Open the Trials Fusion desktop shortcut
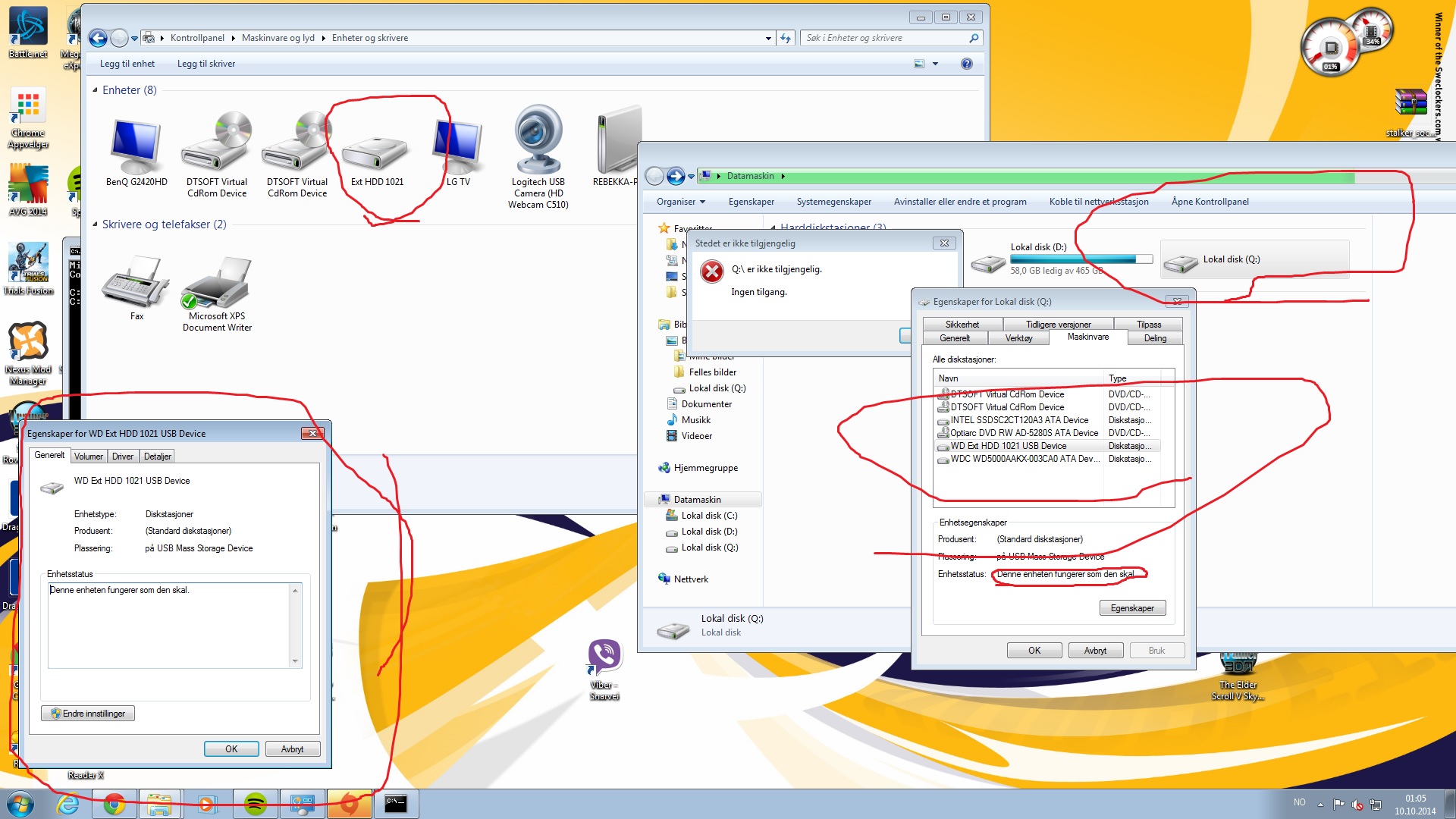This screenshot has height=819, width=1456. pos(28,268)
